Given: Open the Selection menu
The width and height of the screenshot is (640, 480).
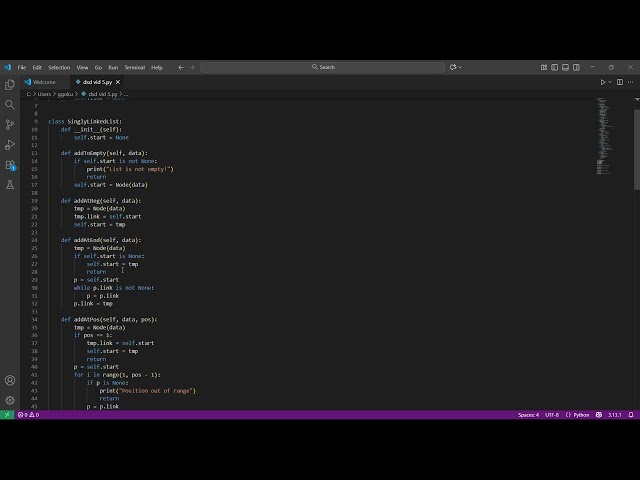Looking at the screenshot, I should coord(59,67).
